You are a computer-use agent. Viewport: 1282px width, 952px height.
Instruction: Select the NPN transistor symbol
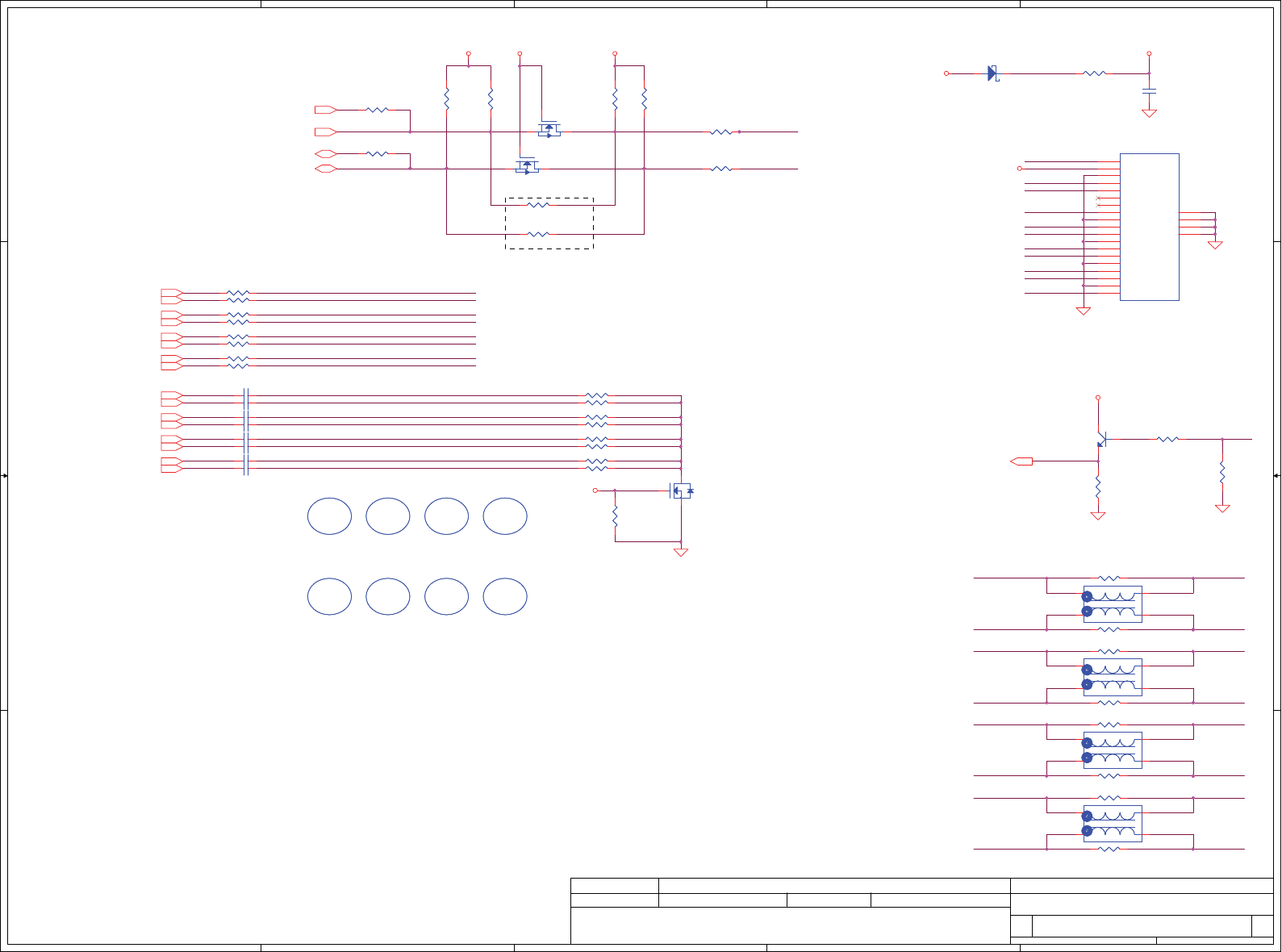tap(1100, 439)
